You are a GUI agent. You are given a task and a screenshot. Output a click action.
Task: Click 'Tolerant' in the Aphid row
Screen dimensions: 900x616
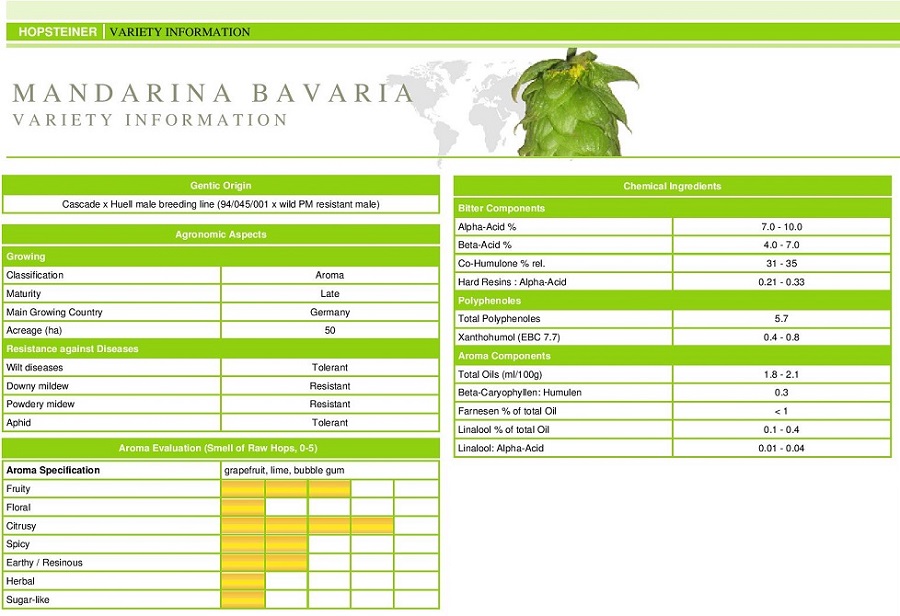[x=329, y=423]
